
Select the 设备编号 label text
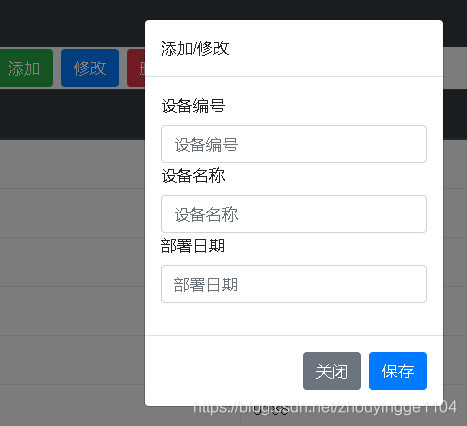[193, 106]
